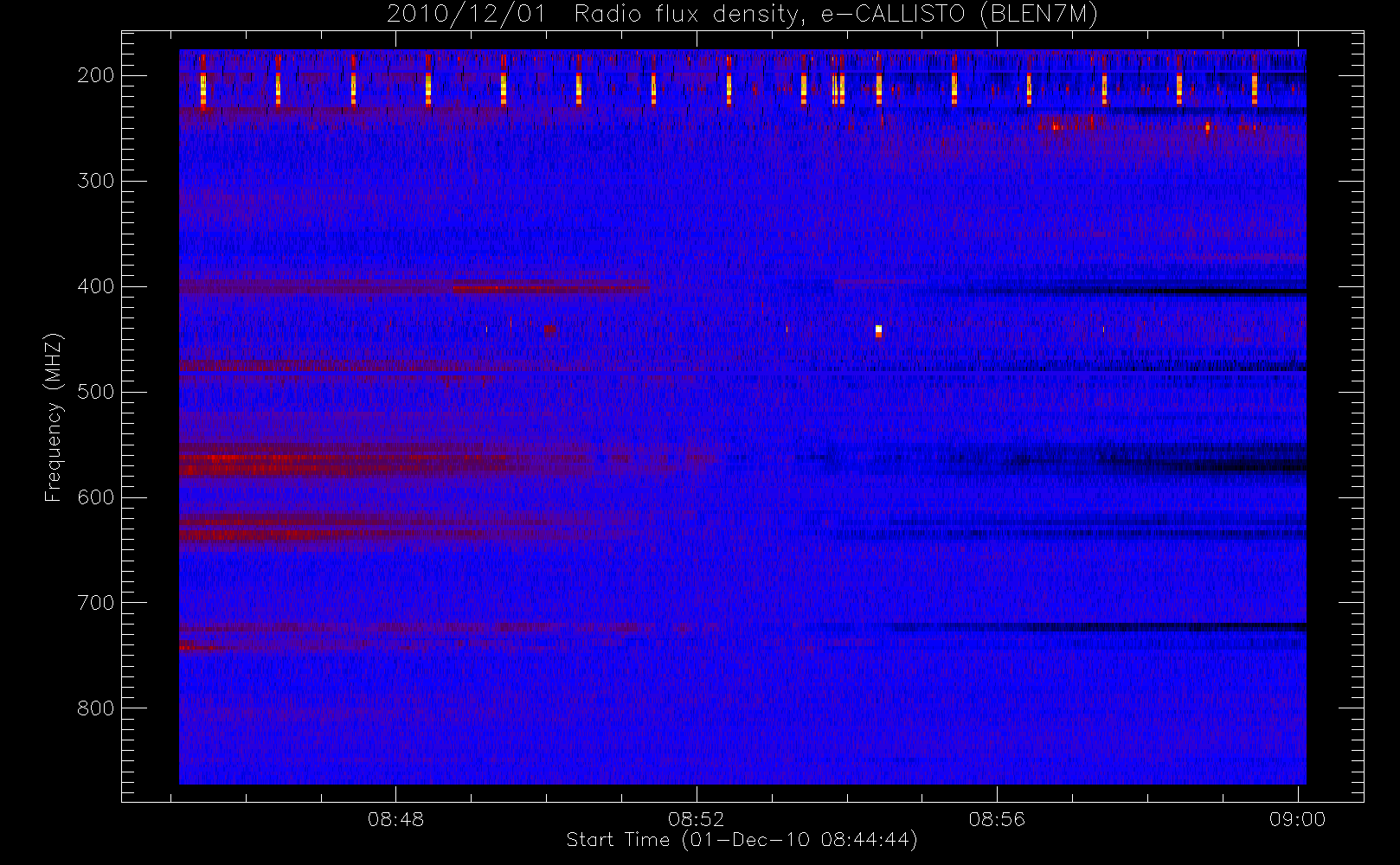Click the bright white burst spot near 440 MHz

878,330
